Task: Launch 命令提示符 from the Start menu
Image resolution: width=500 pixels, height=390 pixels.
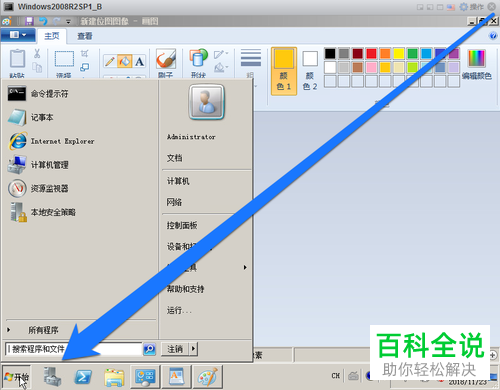Action: (80, 94)
